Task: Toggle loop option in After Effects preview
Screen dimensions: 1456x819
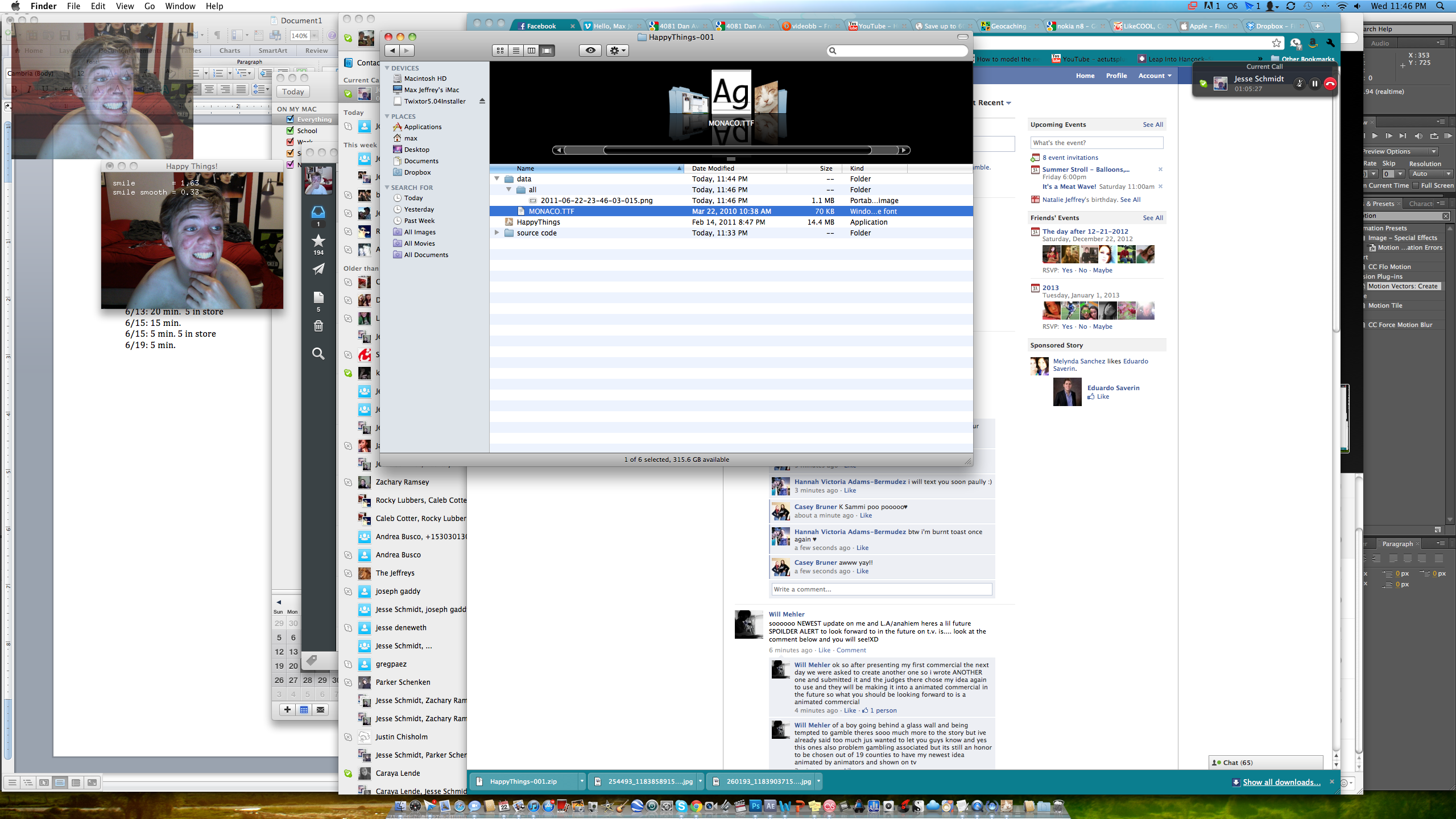Action: pos(1434,136)
